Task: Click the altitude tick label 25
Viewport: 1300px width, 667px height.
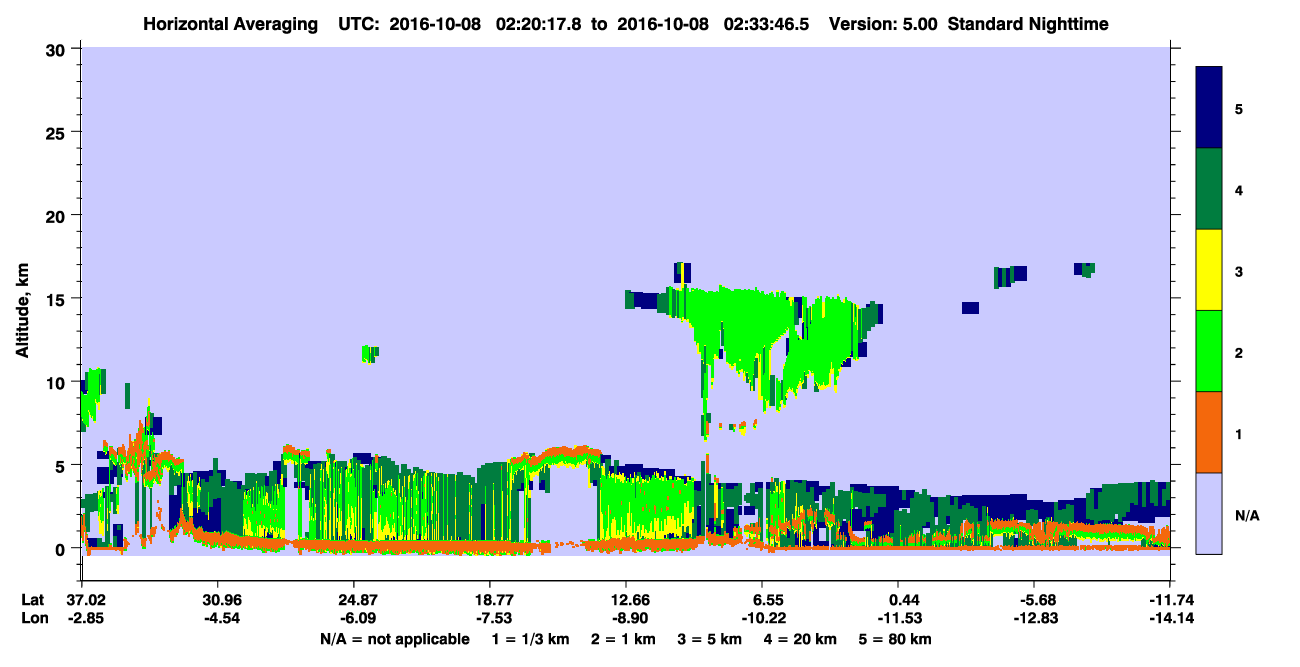Action: click(x=57, y=132)
